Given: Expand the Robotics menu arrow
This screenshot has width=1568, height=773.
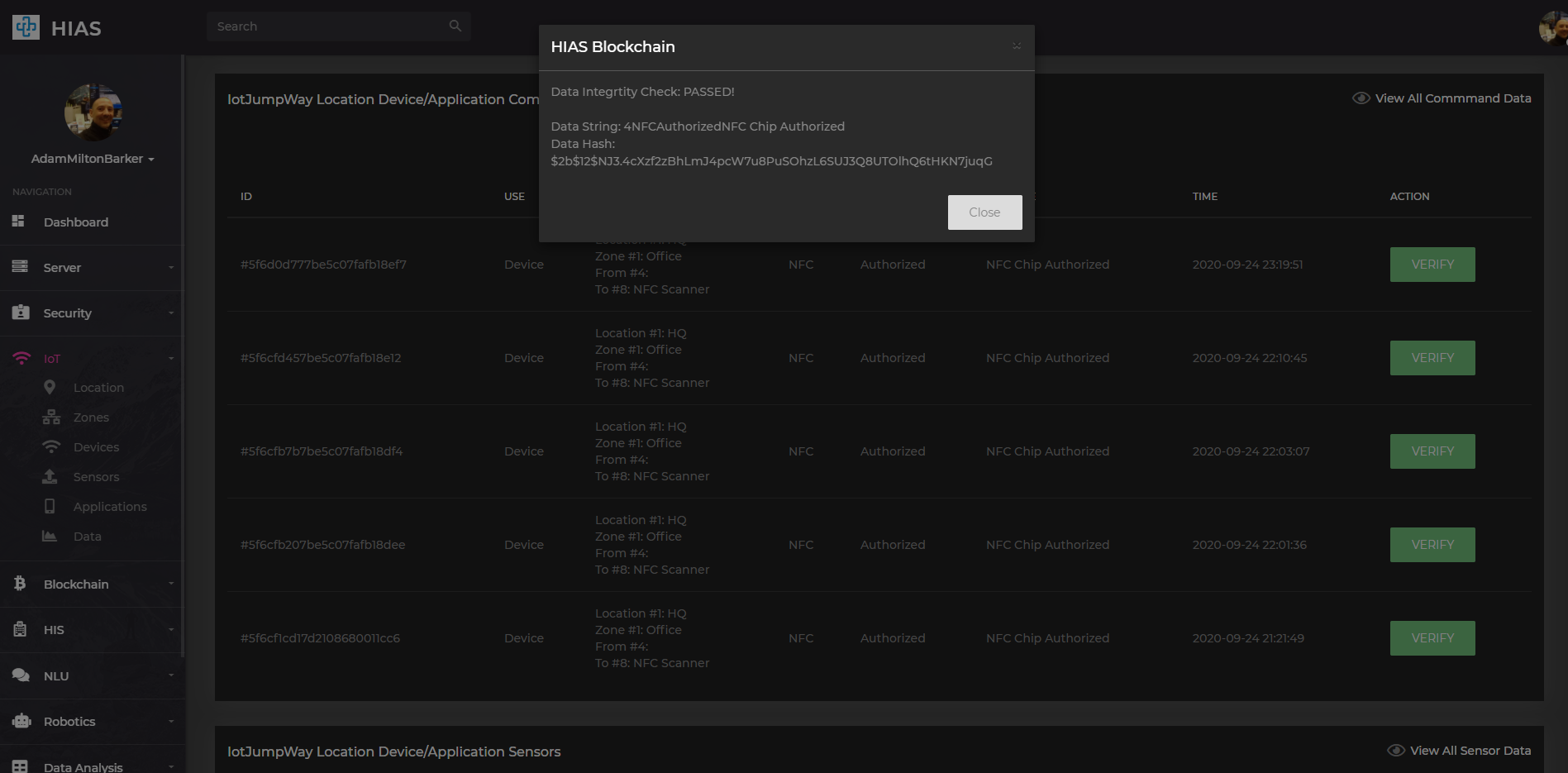Looking at the screenshot, I should tap(171, 722).
